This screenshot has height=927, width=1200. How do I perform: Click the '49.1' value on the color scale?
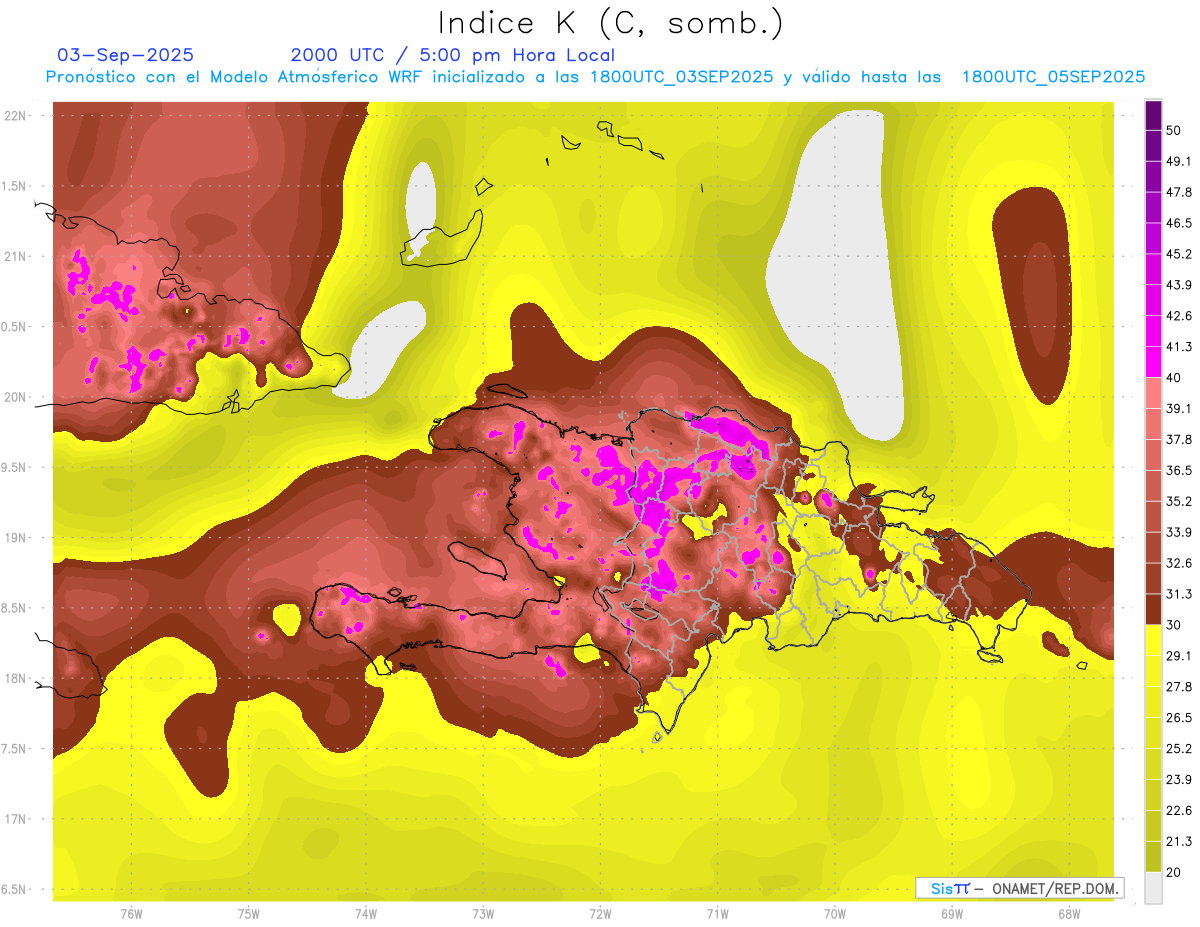point(1178,162)
